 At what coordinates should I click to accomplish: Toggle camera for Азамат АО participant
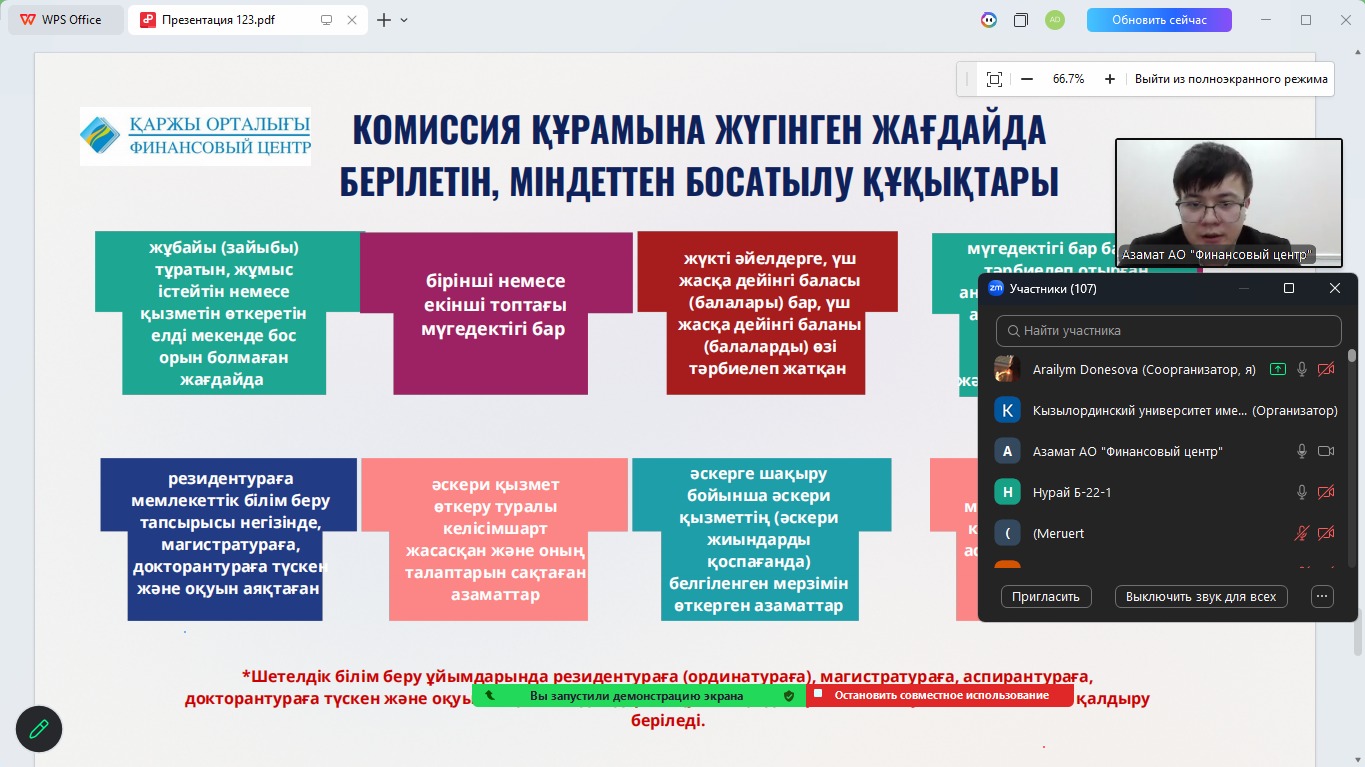pos(1326,451)
